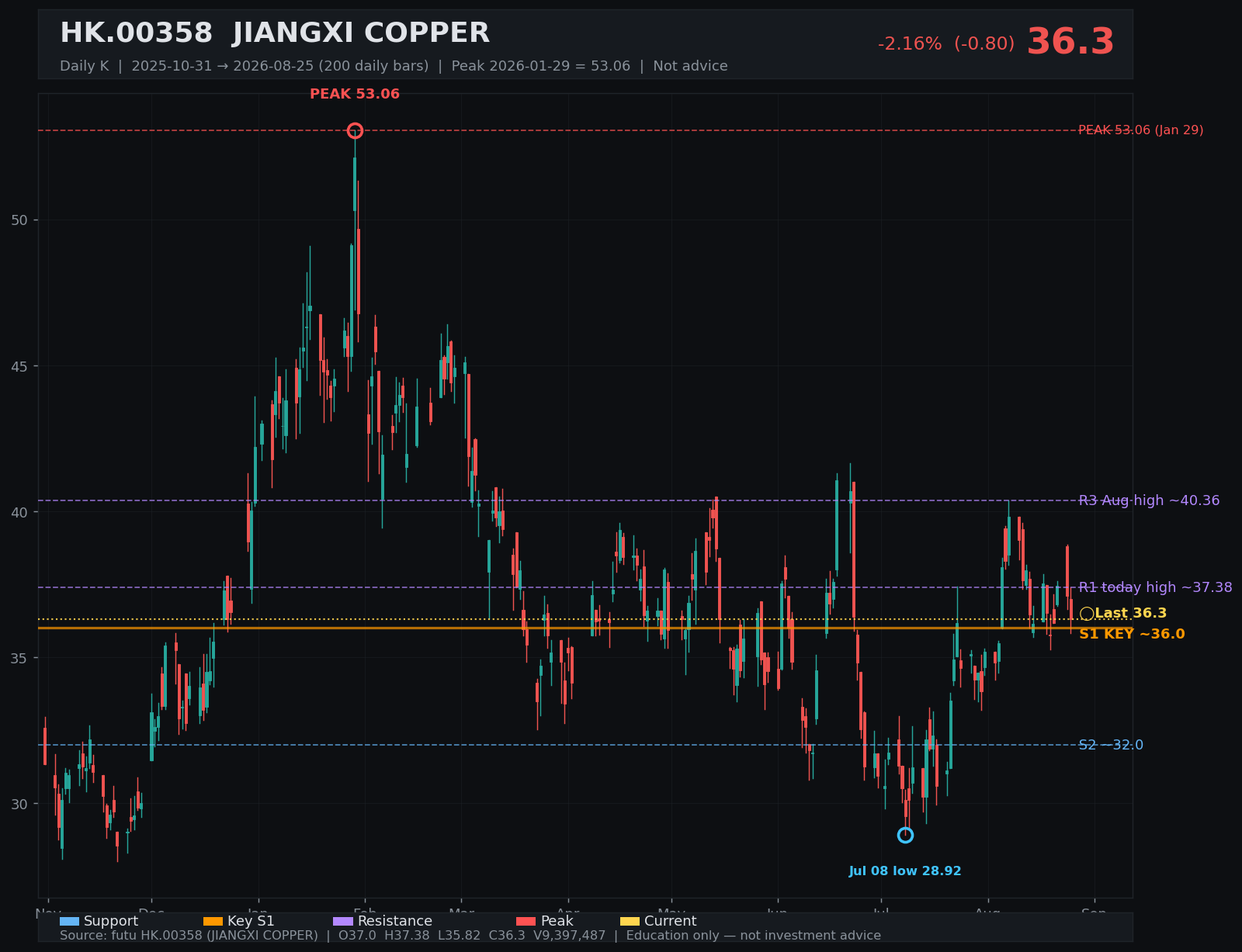This screenshot has height=952, width=1242.
Task: Click the 35 label on the price axis
Action: (19, 658)
